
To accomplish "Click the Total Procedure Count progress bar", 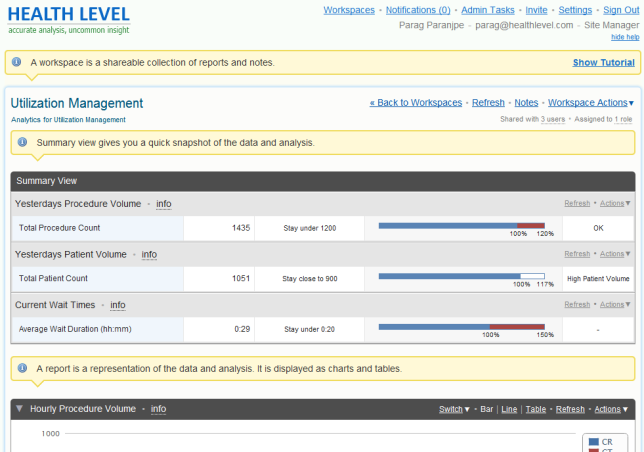I will pos(461,225).
